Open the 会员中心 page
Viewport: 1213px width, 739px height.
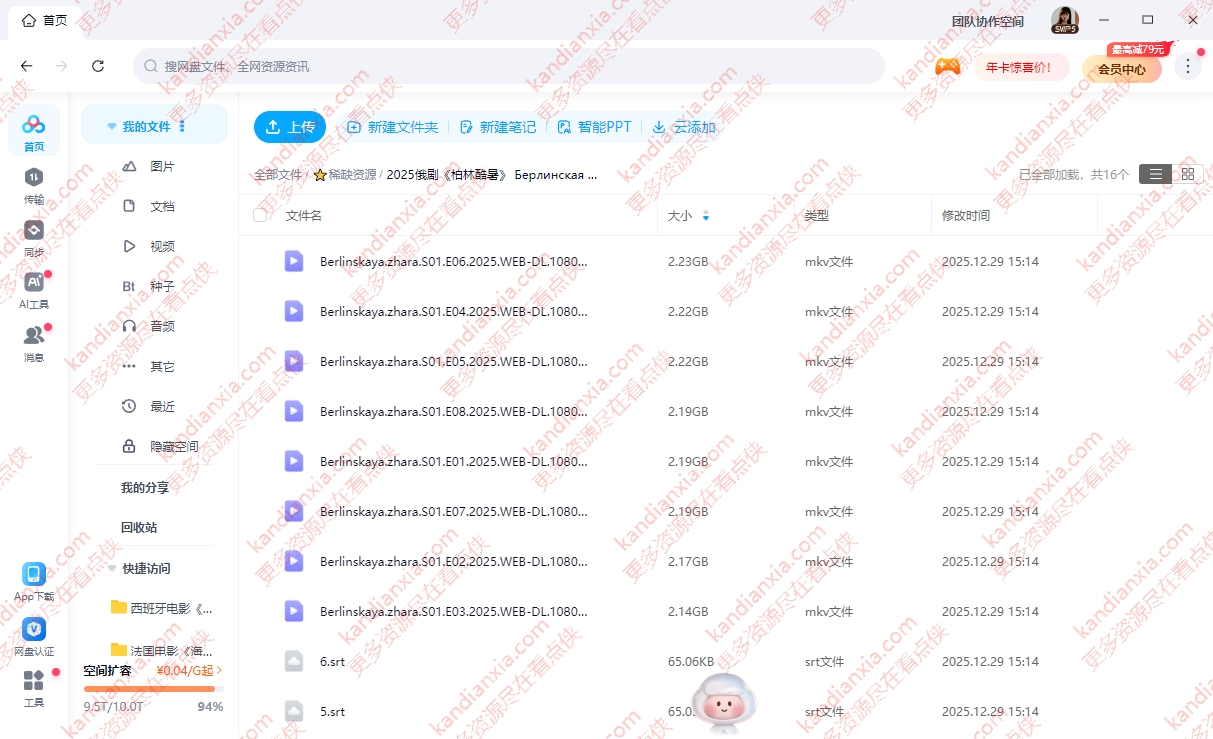pos(1121,69)
